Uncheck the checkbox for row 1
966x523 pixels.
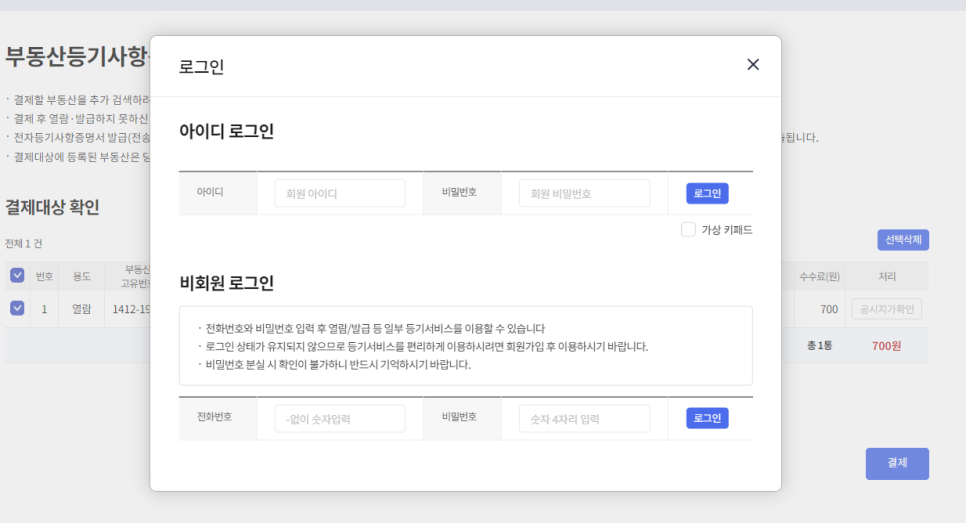17,309
